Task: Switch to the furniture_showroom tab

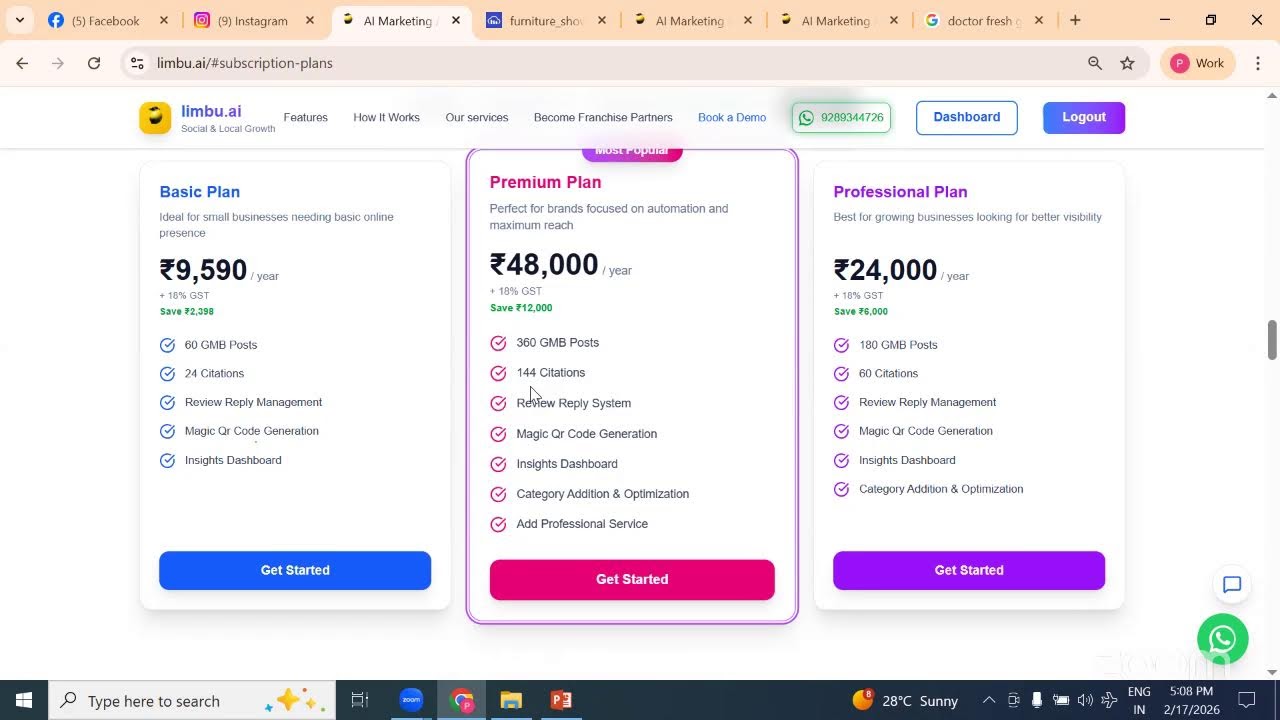Action: (547, 20)
